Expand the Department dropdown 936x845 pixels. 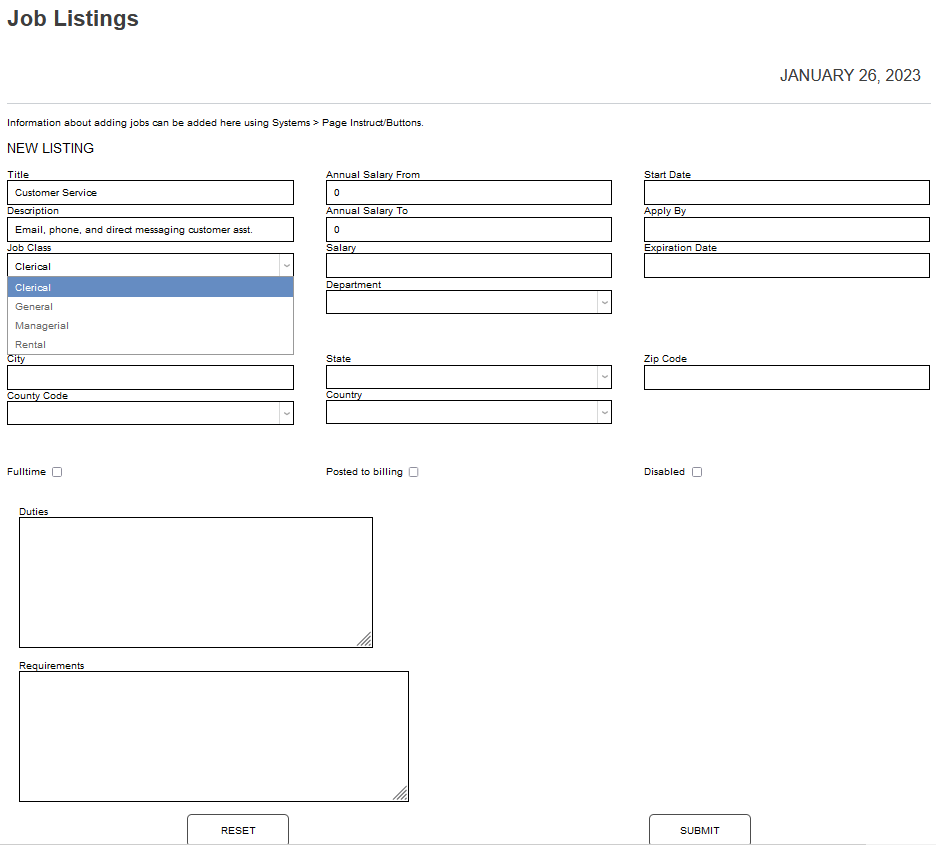point(603,302)
